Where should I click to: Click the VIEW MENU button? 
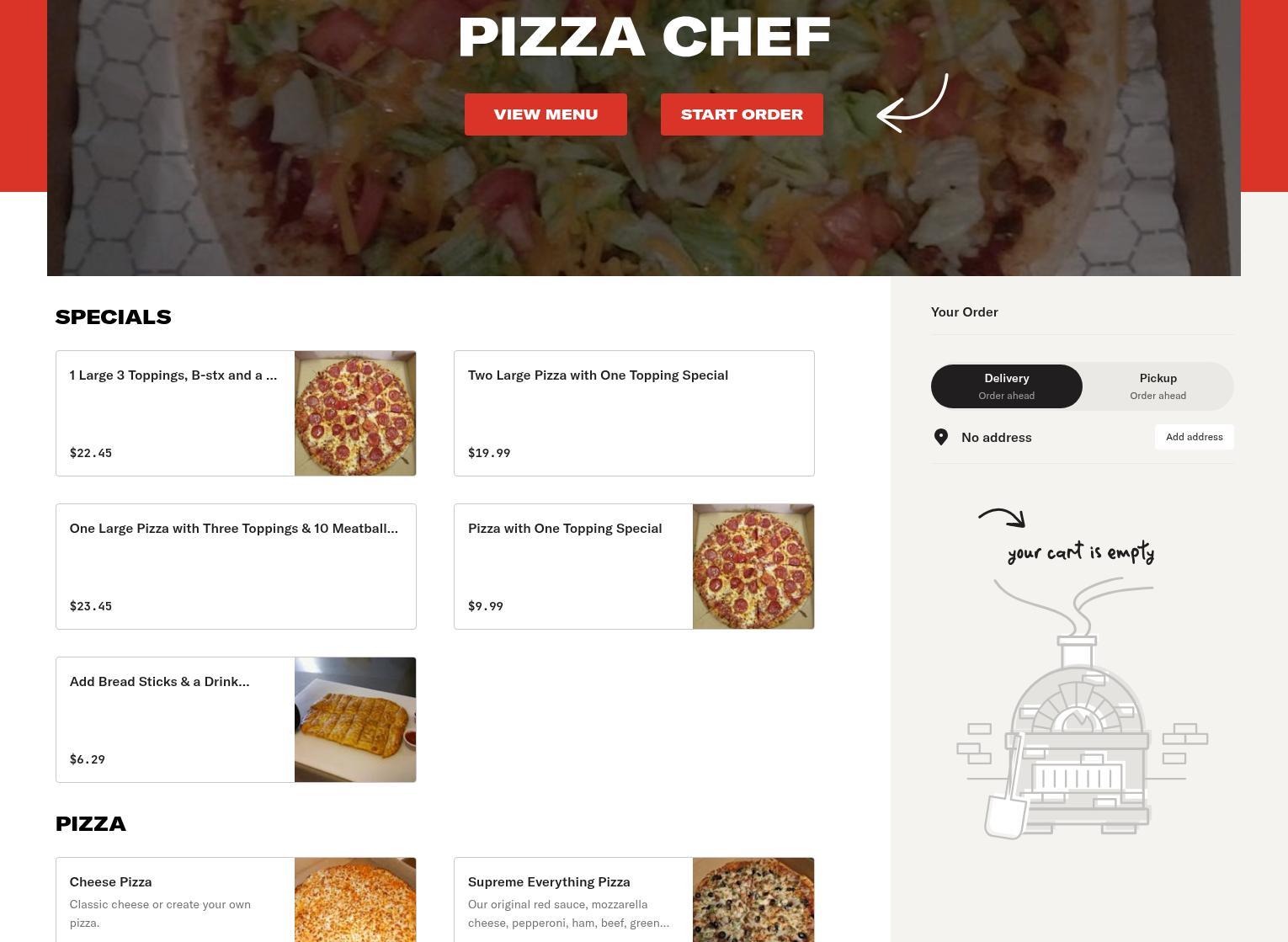tap(546, 114)
